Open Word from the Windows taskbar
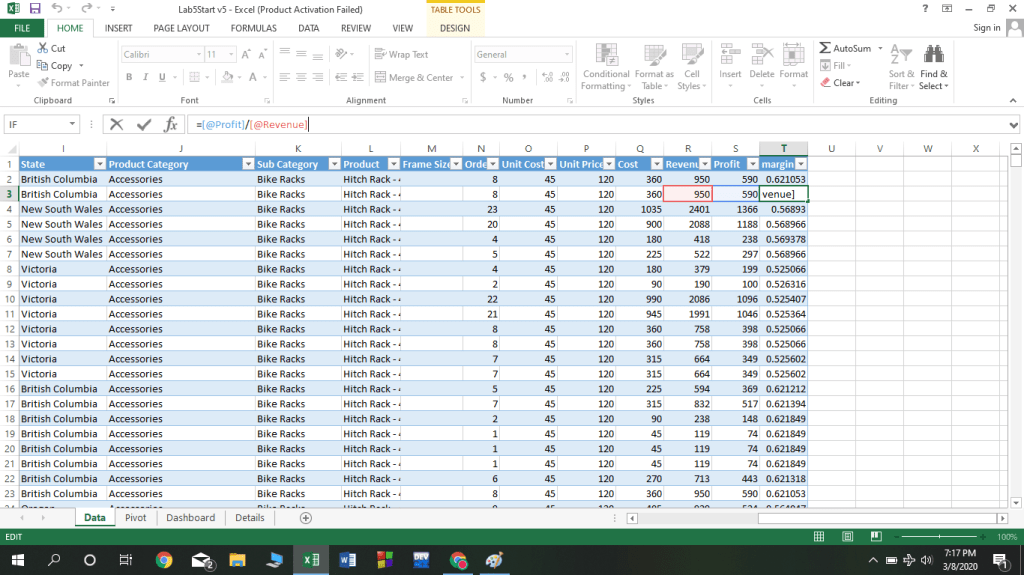 (348, 560)
